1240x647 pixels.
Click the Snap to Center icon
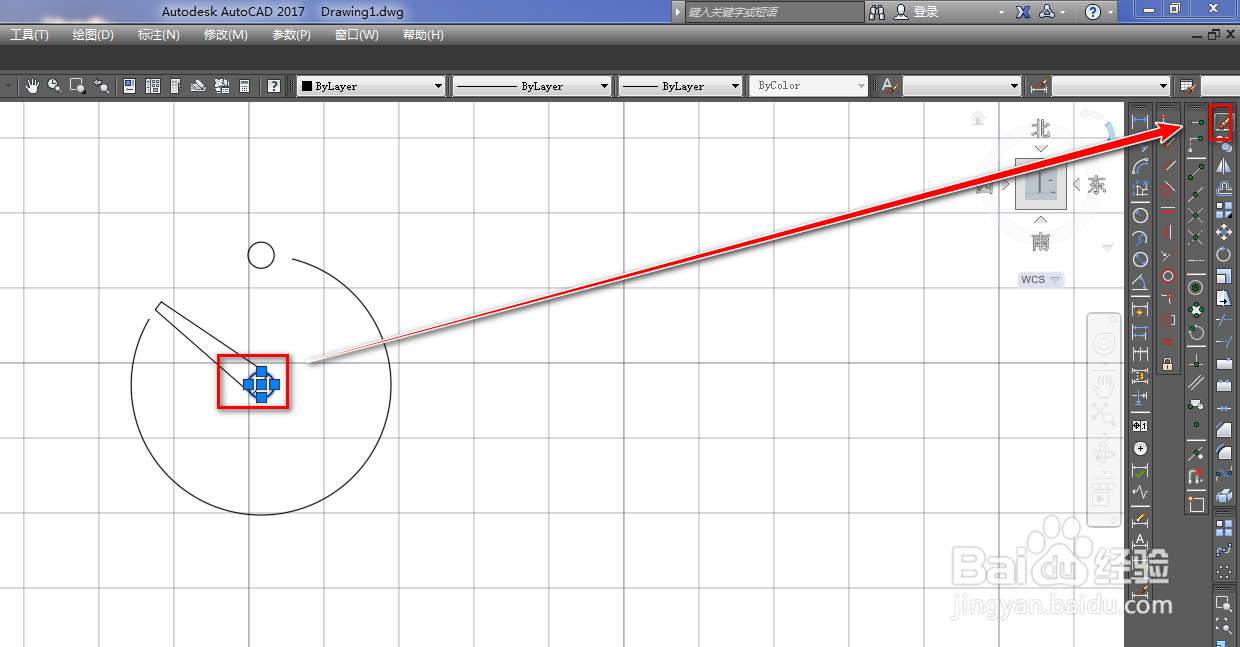(1196, 287)
